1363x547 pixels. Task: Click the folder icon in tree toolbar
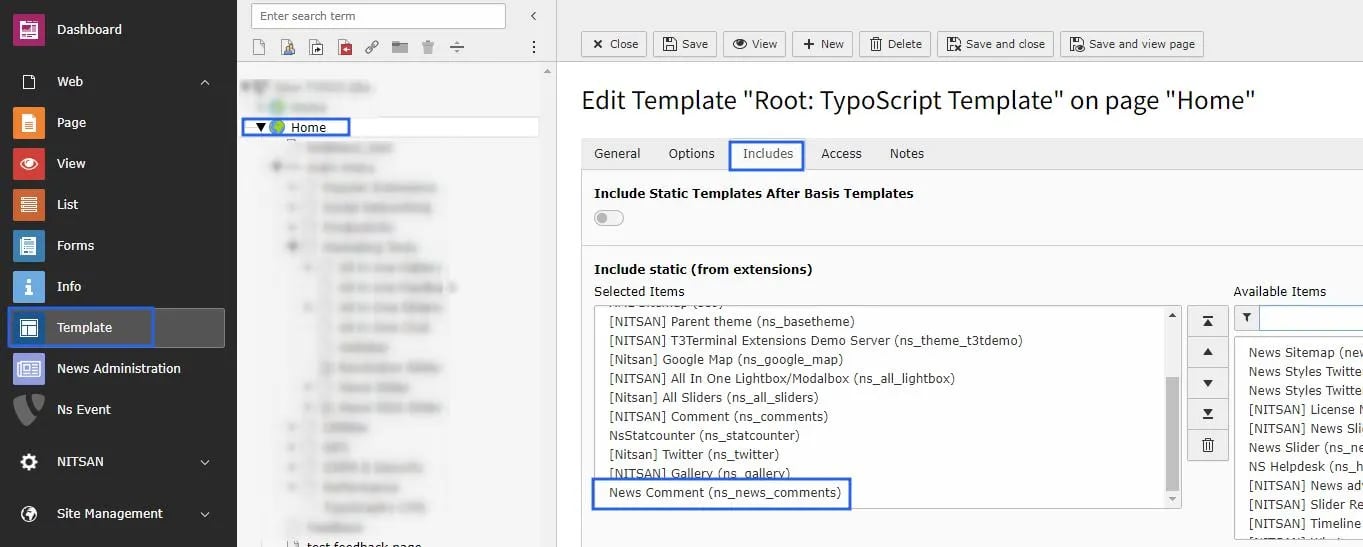[x=400, y=47]
